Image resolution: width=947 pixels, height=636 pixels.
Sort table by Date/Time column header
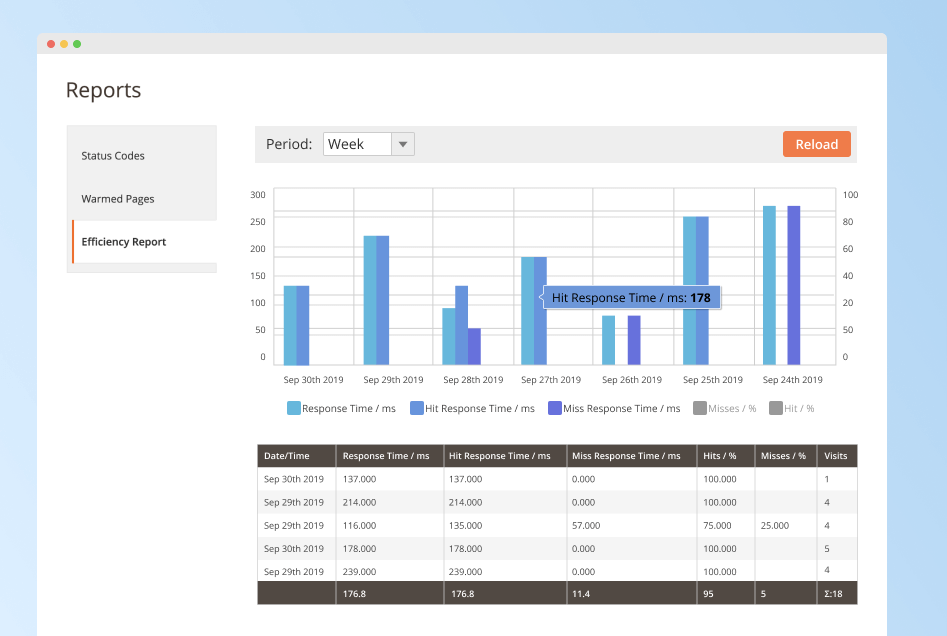click(287, 456)
